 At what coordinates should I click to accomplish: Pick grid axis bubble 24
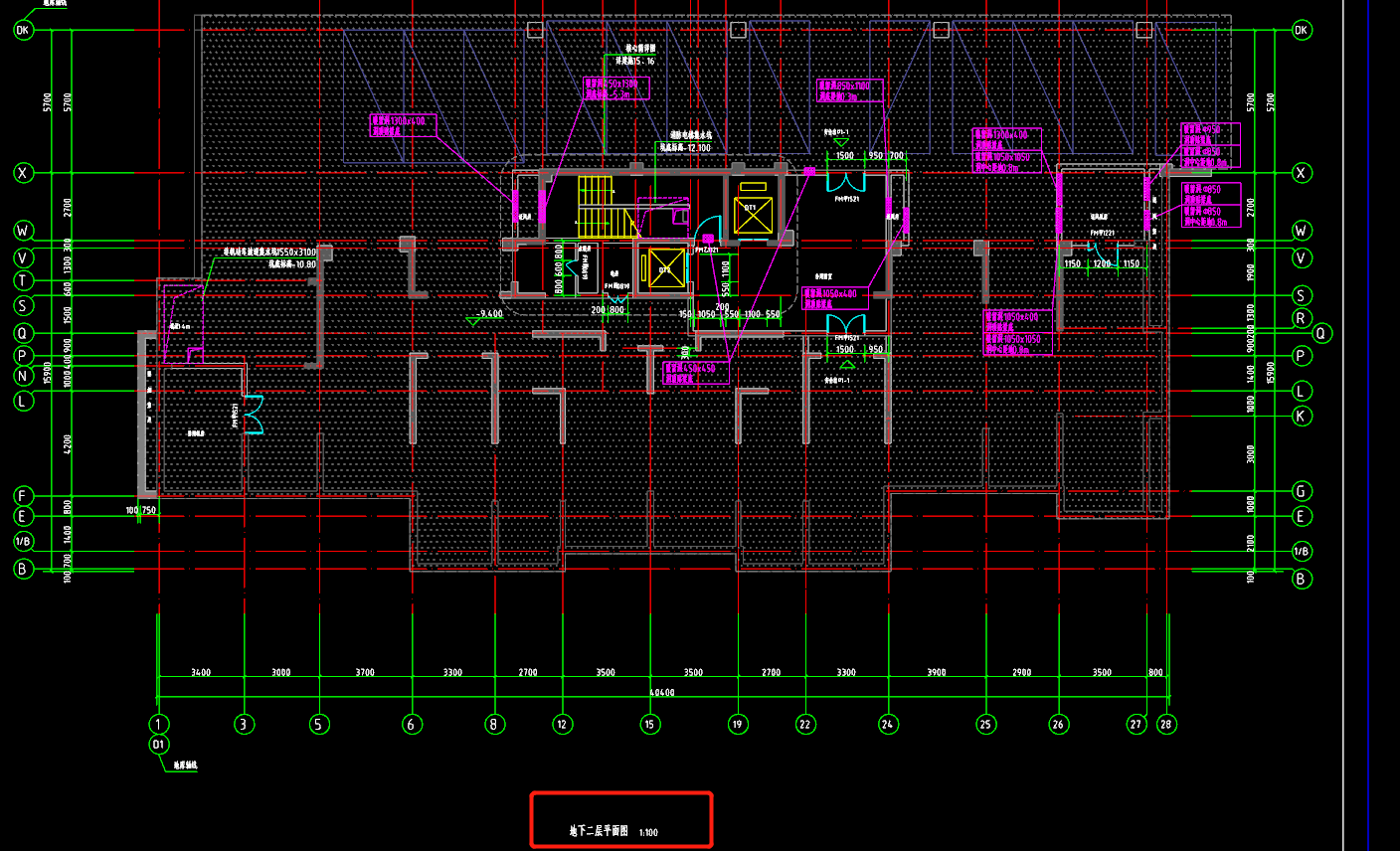(x=888, y=724)
